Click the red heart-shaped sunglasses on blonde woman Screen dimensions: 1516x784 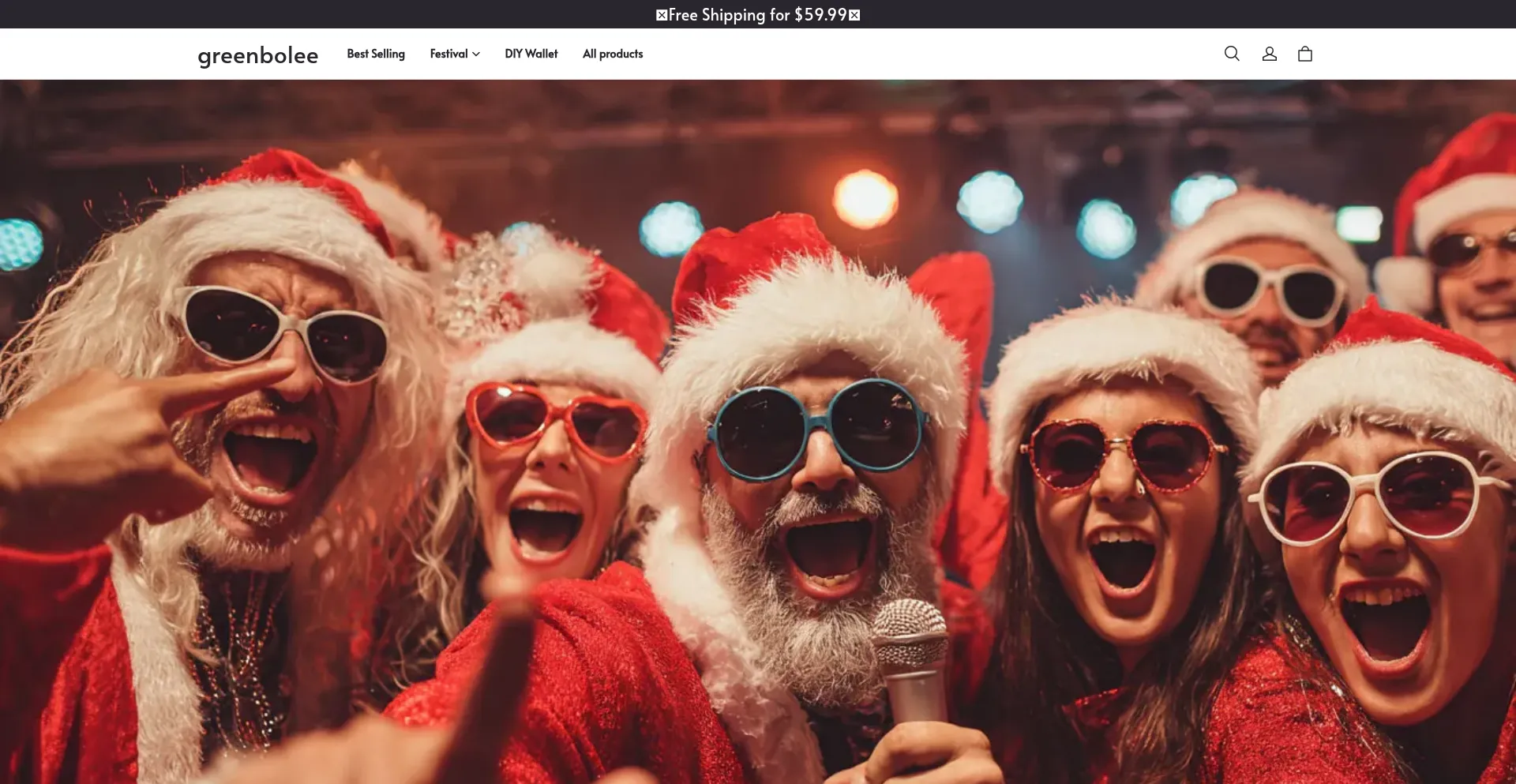coord(557,422)
